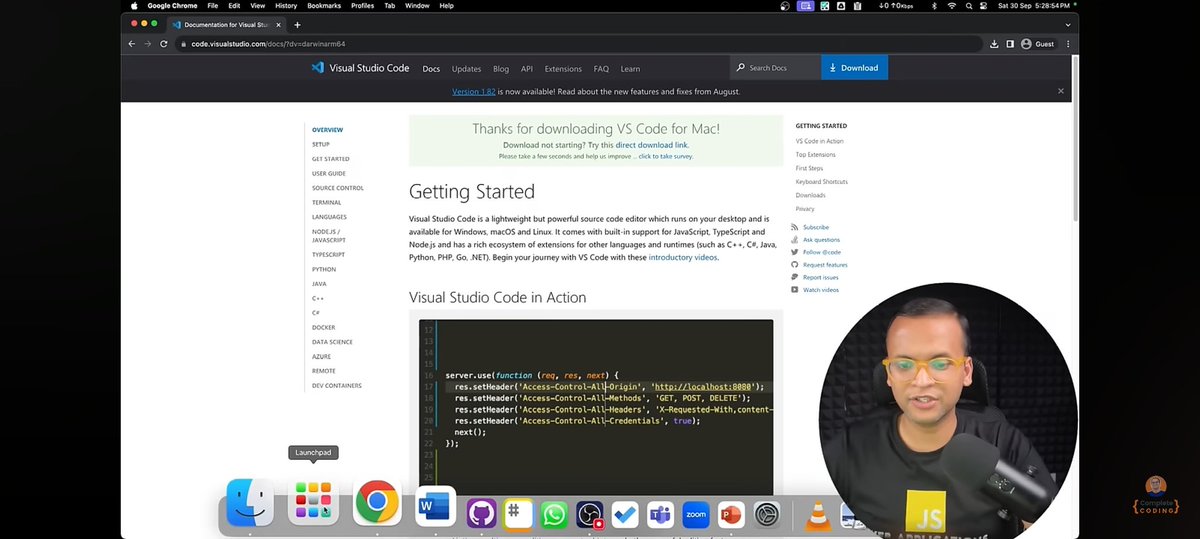Open Wi-Fi status in menu bar
The height and width of the screenshot is (539, 1200).
951,5
